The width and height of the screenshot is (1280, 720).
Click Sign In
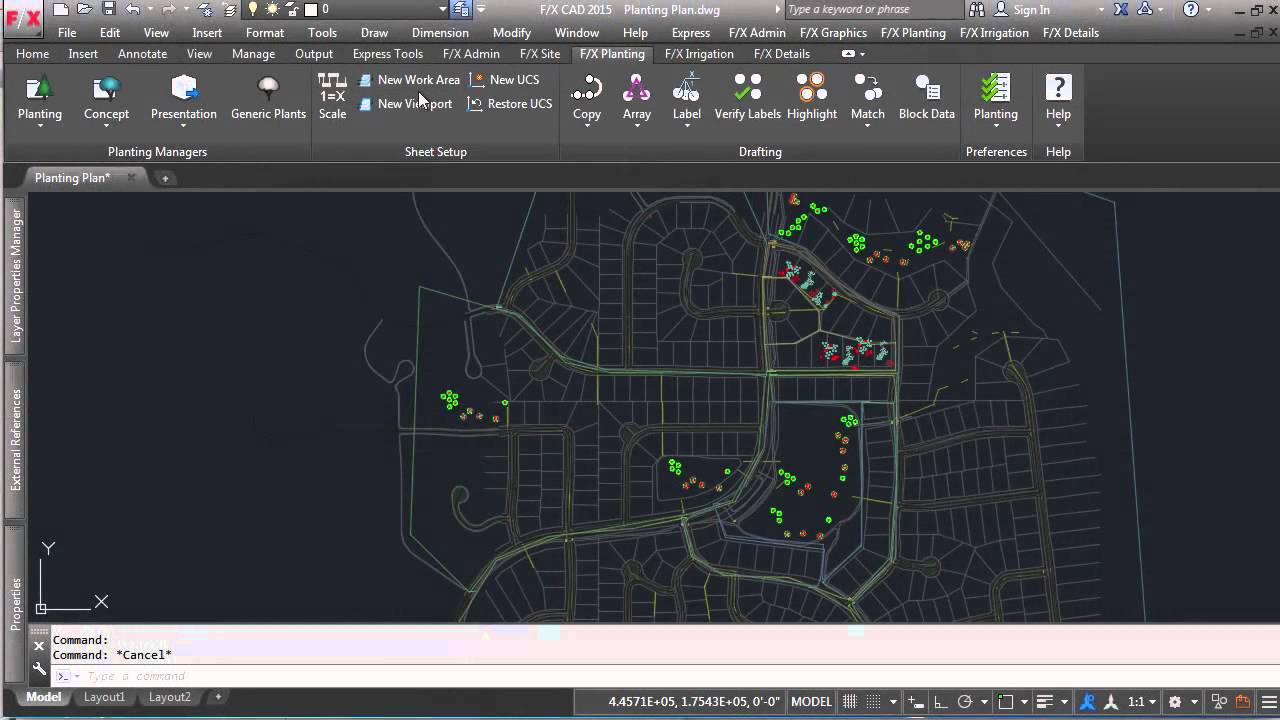click(1032, 9)
